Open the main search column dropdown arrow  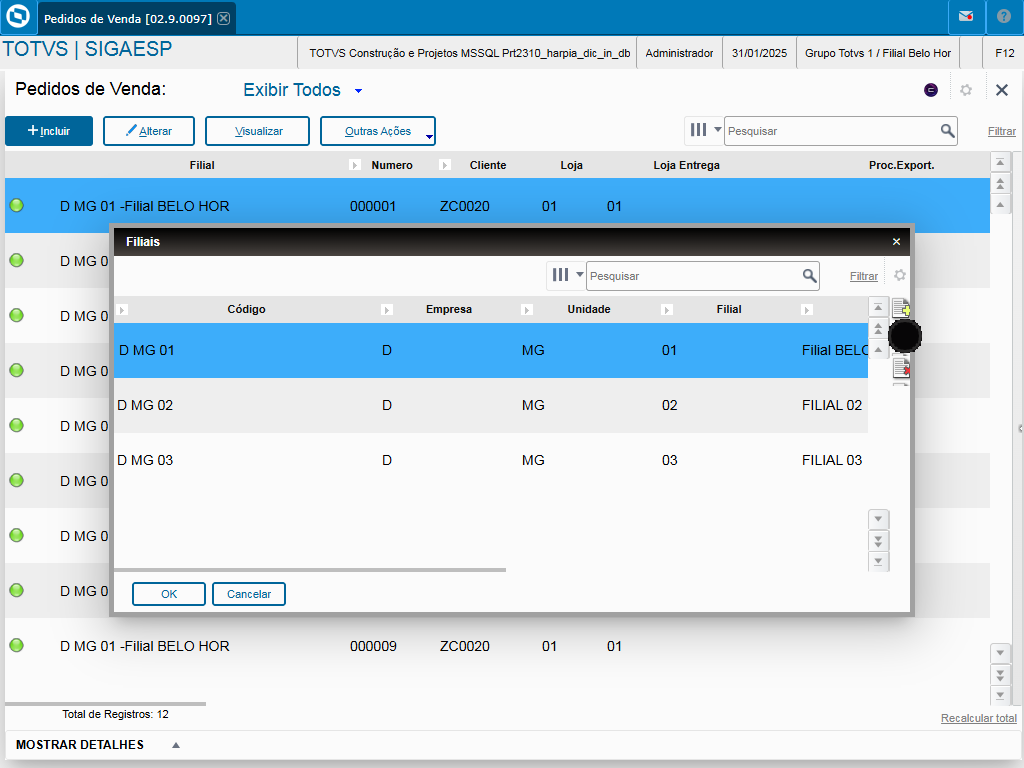717,129
